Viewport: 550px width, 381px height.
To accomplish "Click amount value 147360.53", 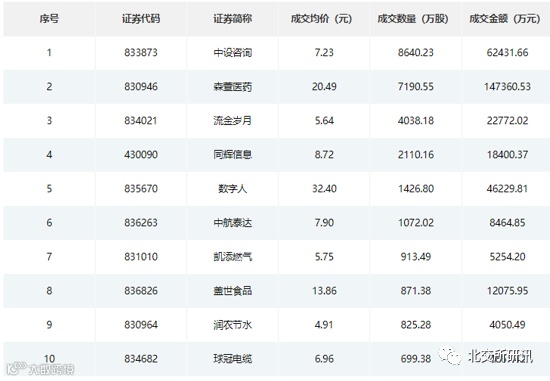I will coord(507,87).
